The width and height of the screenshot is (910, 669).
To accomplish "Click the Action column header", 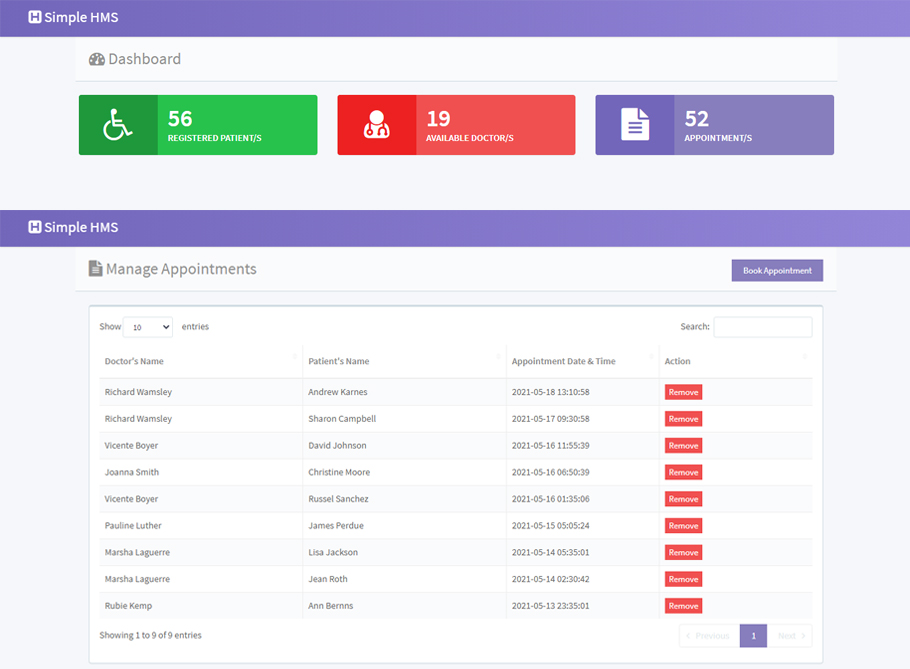I will (736, 361).
